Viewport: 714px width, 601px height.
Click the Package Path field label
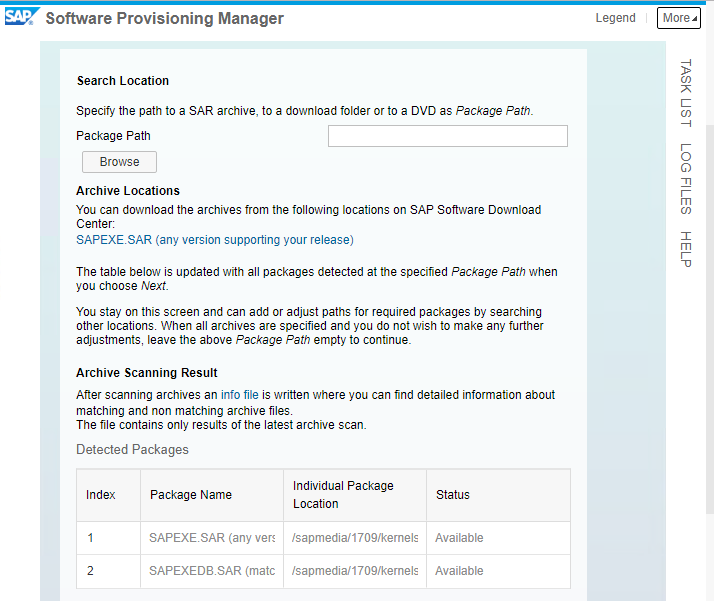tap(113, 136)
